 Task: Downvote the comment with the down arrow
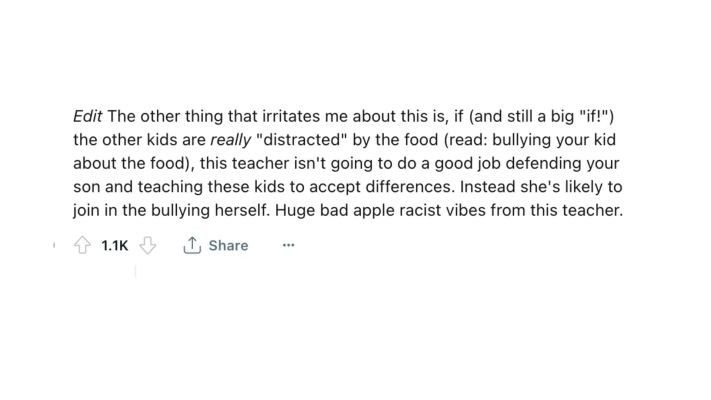(x=147, y=245)
